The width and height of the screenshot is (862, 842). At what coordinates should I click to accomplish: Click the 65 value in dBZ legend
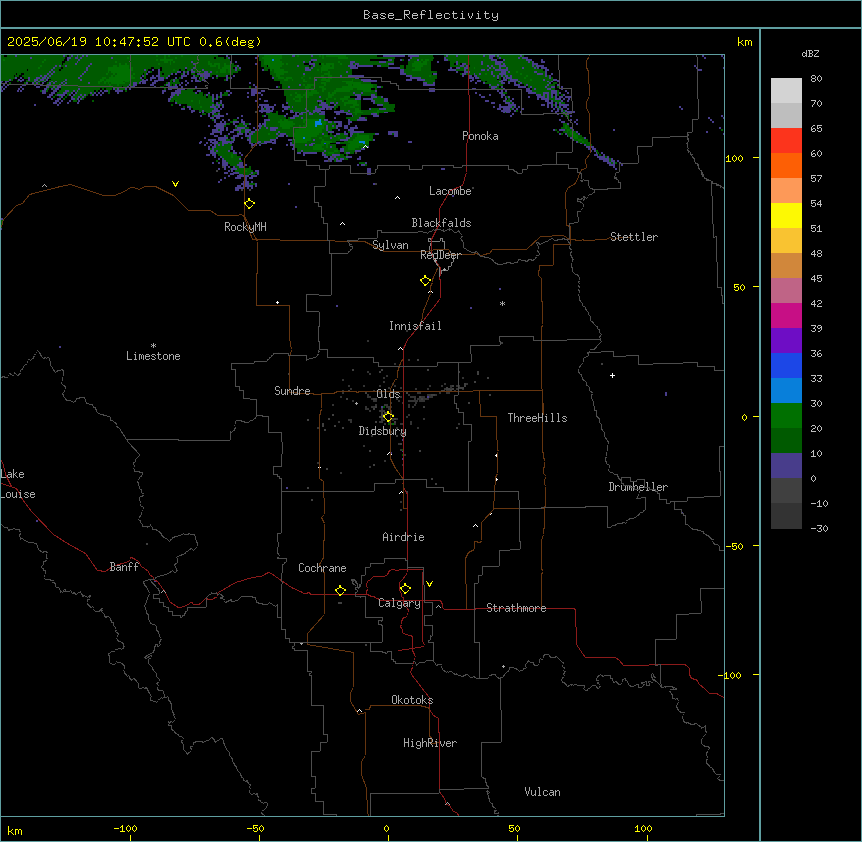click(x=816, y=128)
